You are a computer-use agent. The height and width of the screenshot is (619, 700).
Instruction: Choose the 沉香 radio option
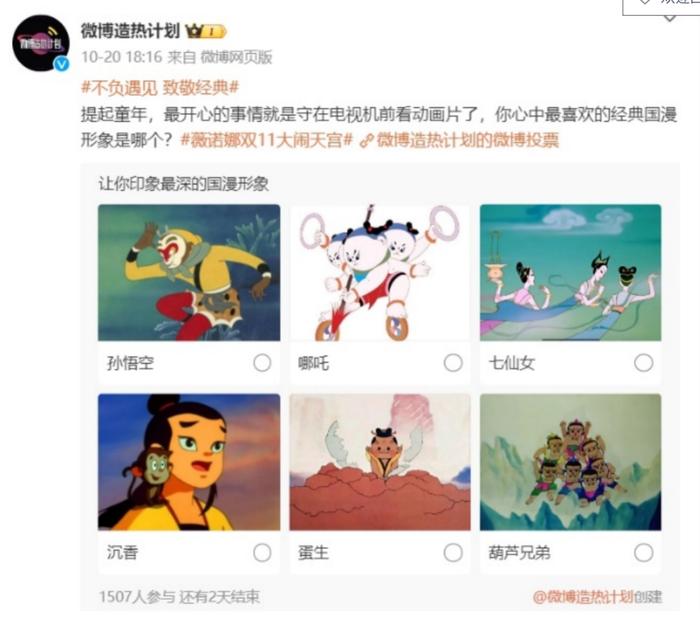click(262, 553)
